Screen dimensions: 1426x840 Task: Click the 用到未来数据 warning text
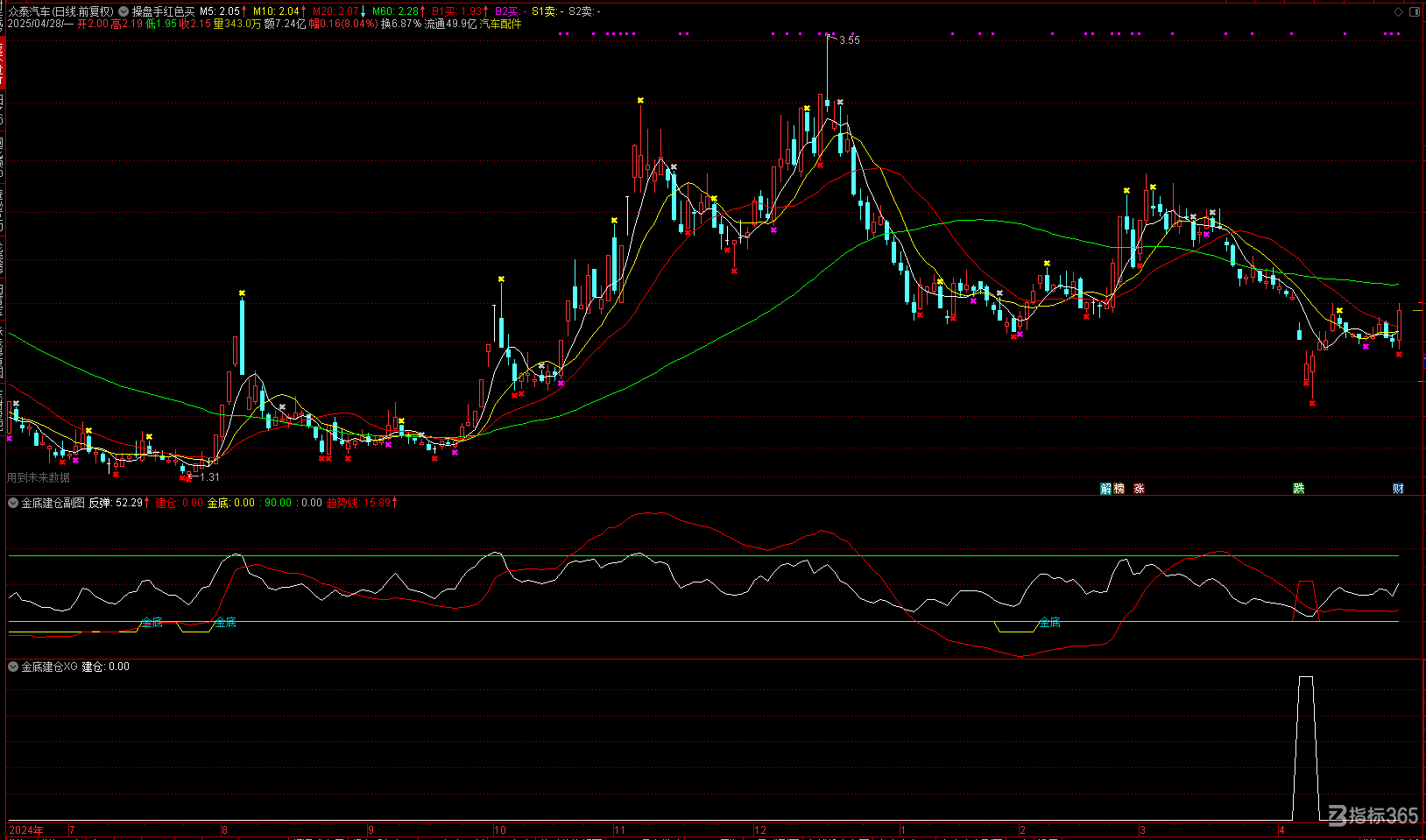pyautogui.click(x=39, y=477)
